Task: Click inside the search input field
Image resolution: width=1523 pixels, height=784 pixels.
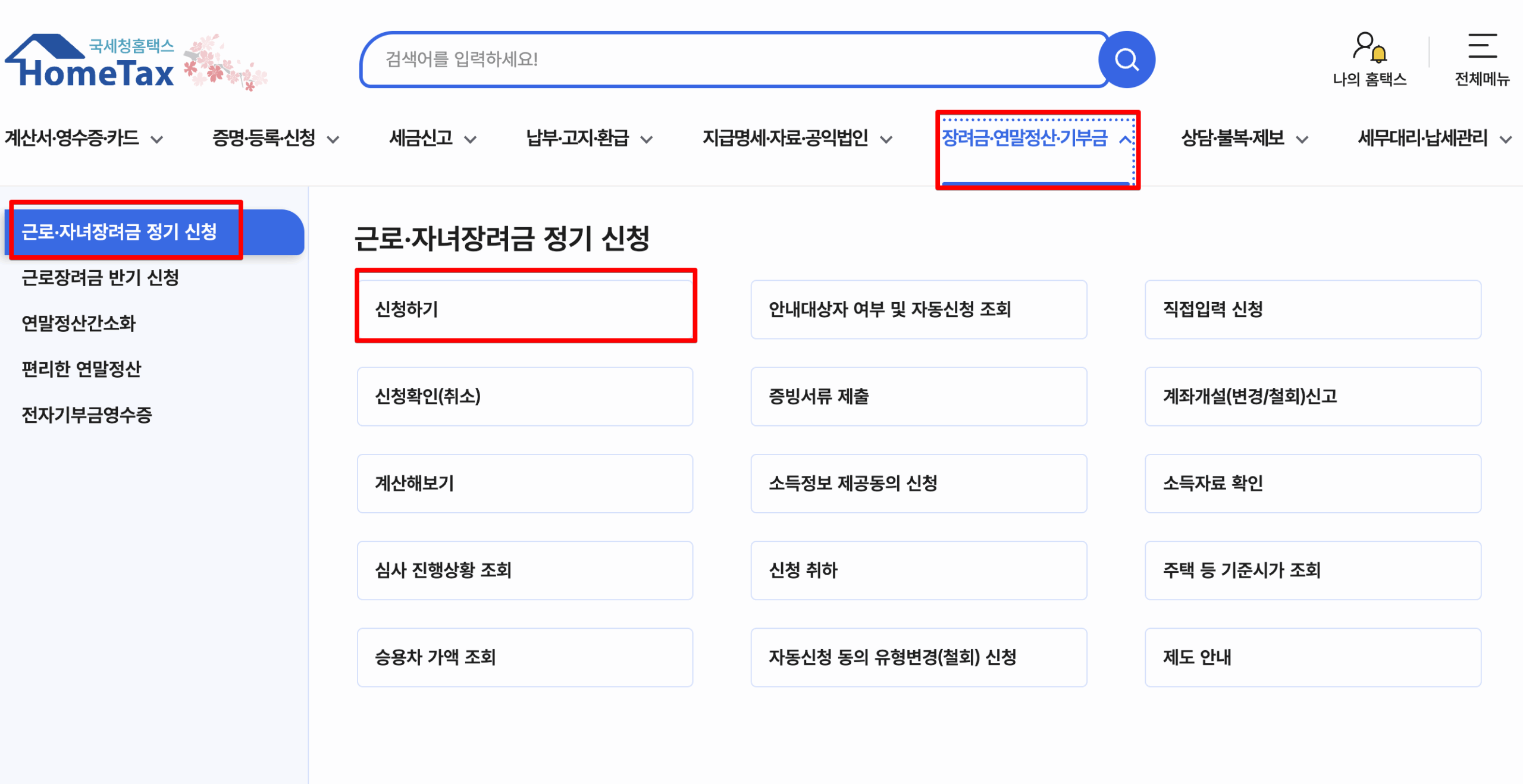Action: (714, 59)
